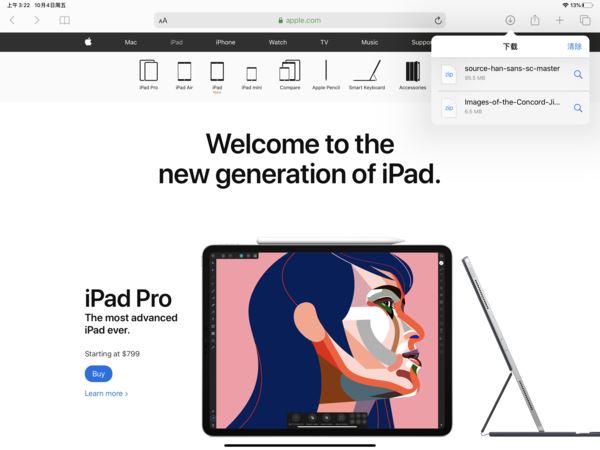The width and height of the screenshot is (600, 450).
Task: Click the 'Starting at $799' text
Action: pos(112,354)
